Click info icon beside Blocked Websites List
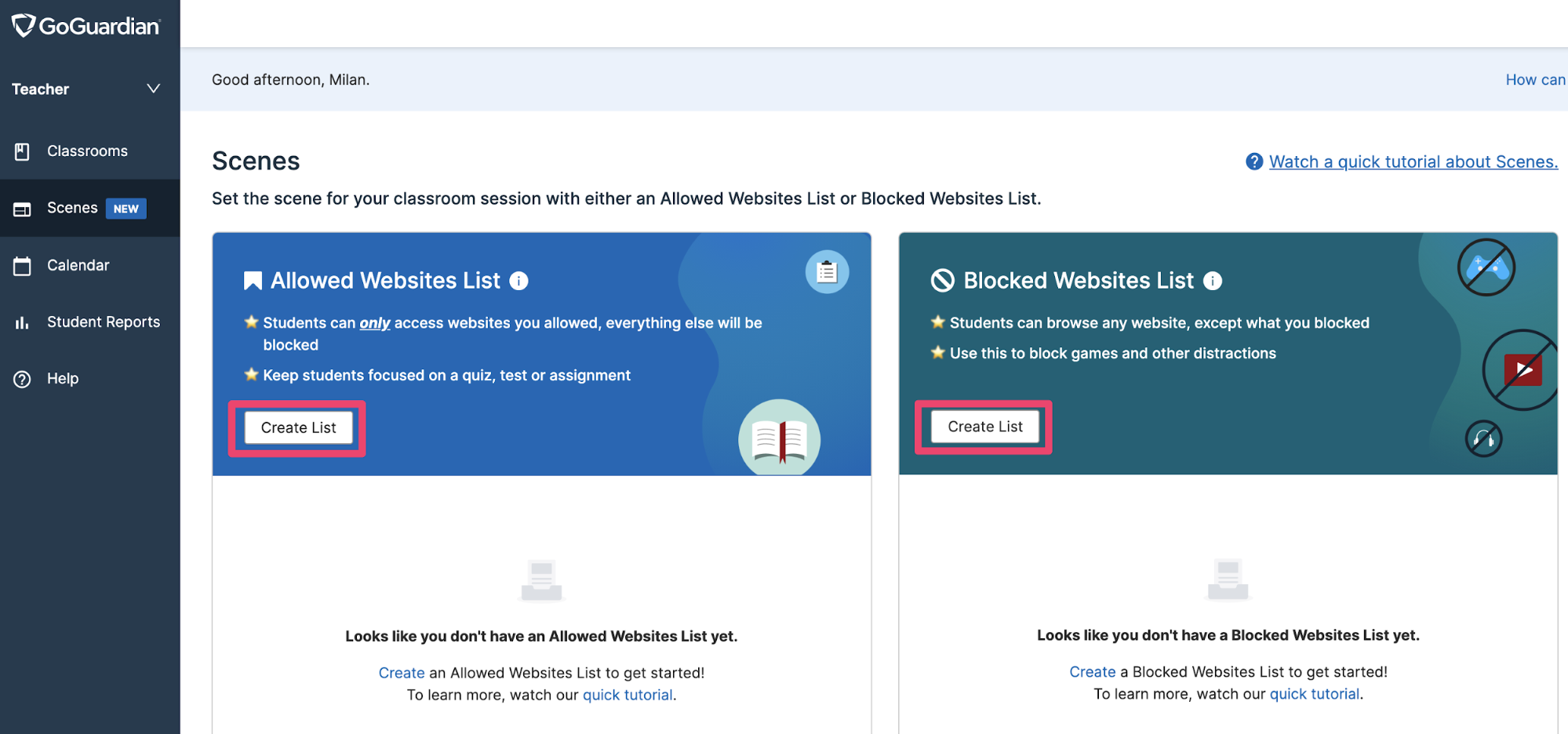This screenshot has width=1568, height=734. pyautogui.click(x=1213, y=281)
